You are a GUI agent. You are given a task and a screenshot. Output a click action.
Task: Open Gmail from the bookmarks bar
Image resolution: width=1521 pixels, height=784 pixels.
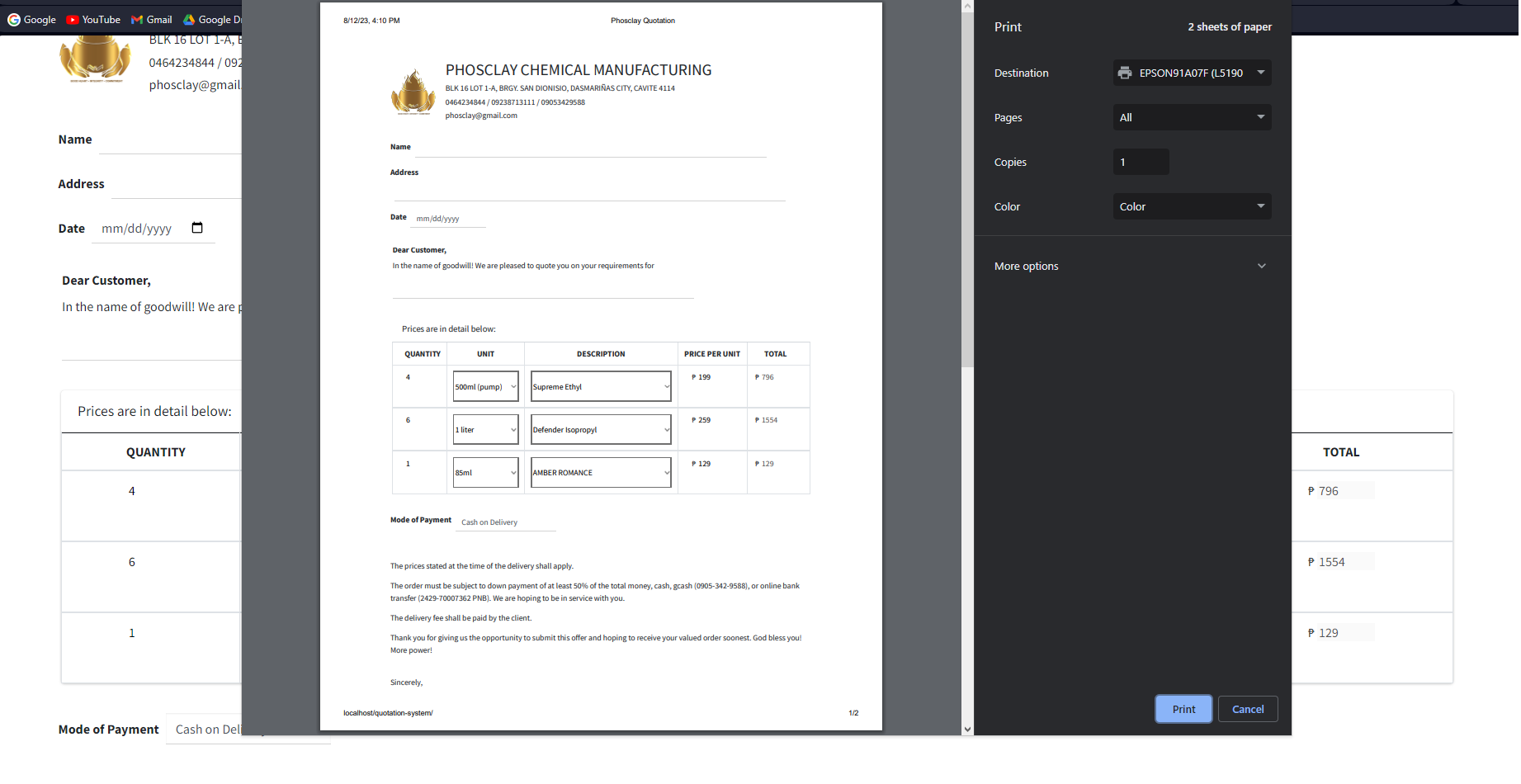tap(151, 19)
